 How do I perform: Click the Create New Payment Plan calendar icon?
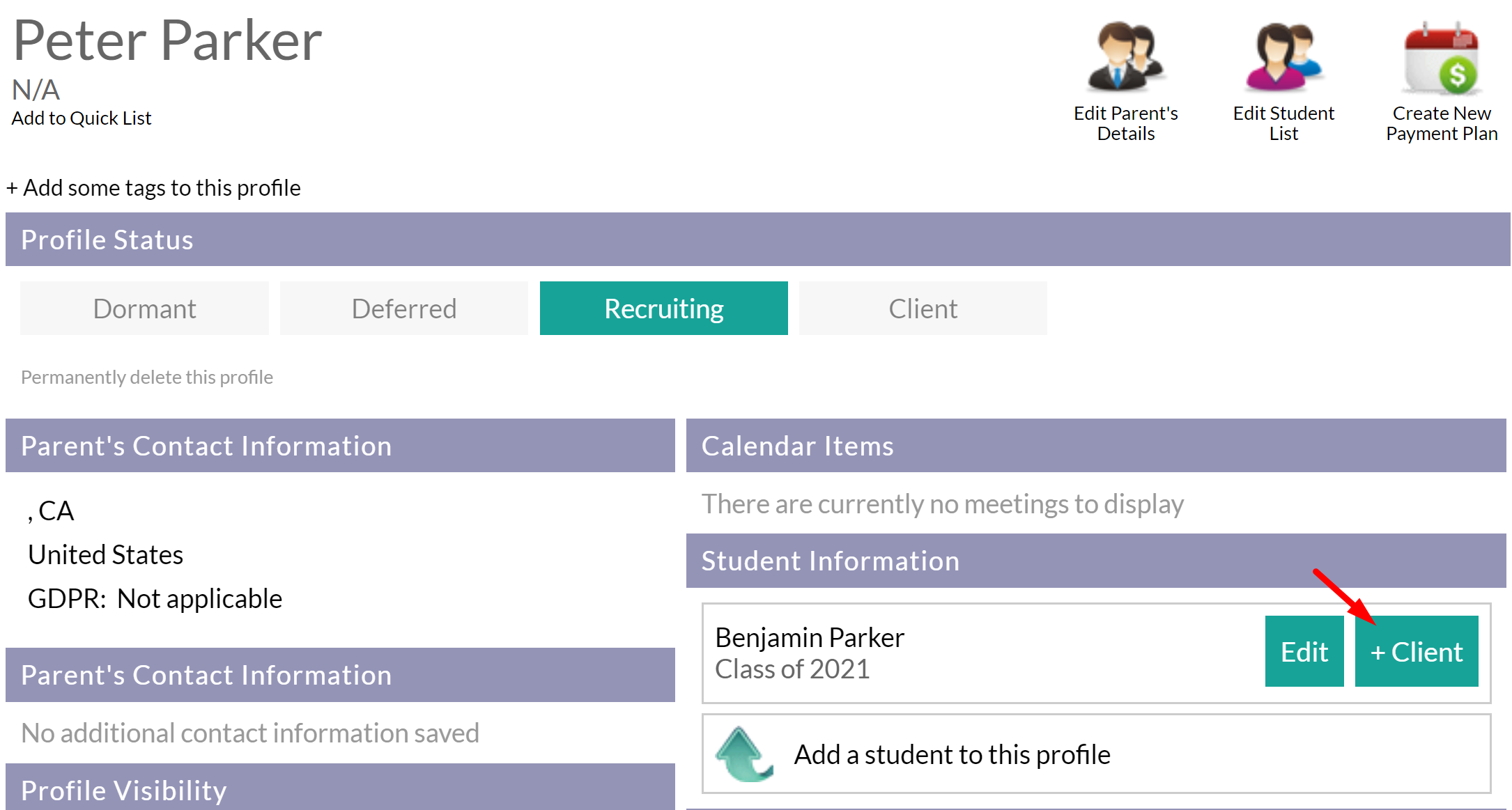1441,59
